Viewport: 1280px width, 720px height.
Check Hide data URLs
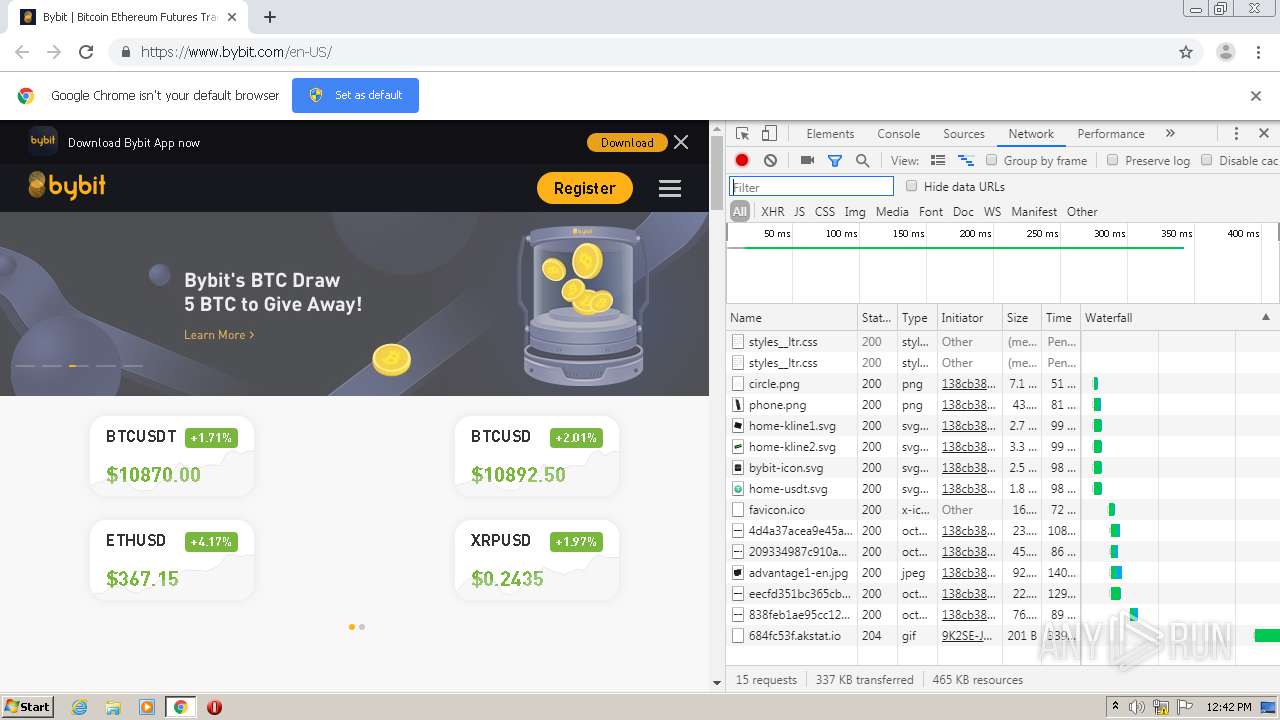tap(911, 186)
